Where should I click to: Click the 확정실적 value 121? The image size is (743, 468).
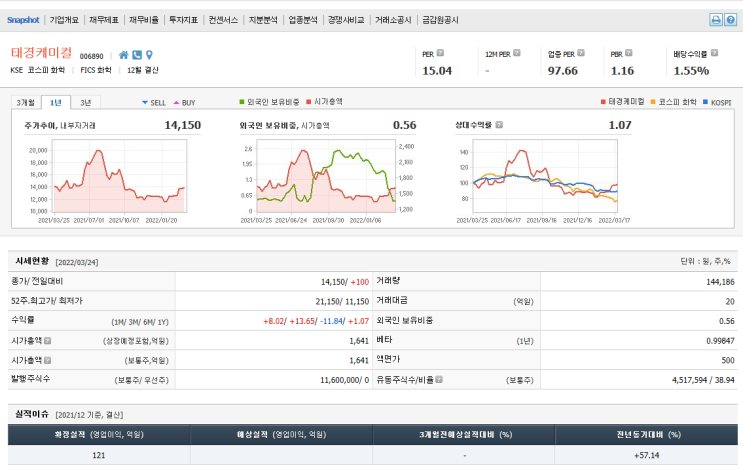pos(99,455)
